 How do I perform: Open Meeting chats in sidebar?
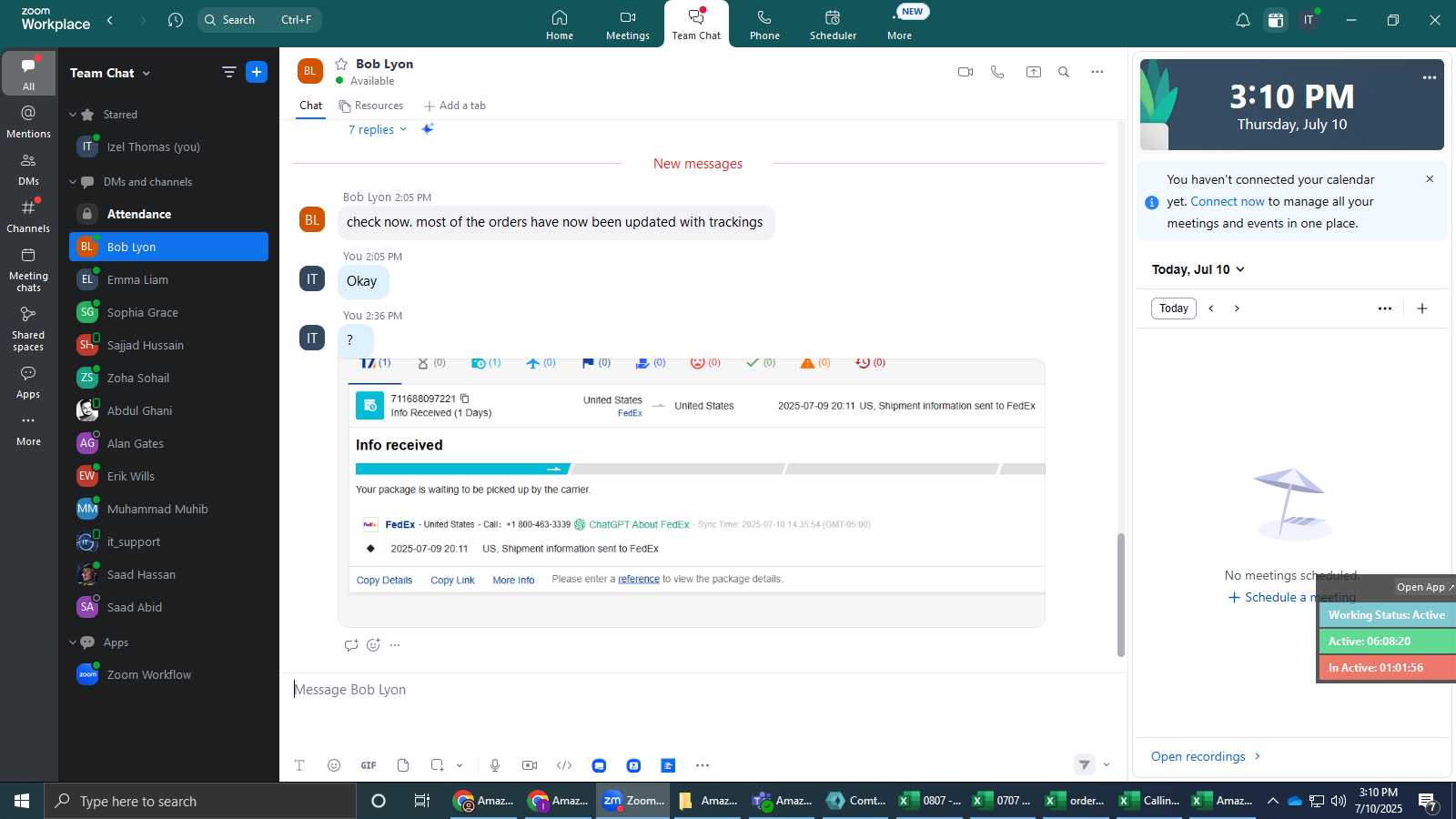pyautogui.click(x=29, y=269)
